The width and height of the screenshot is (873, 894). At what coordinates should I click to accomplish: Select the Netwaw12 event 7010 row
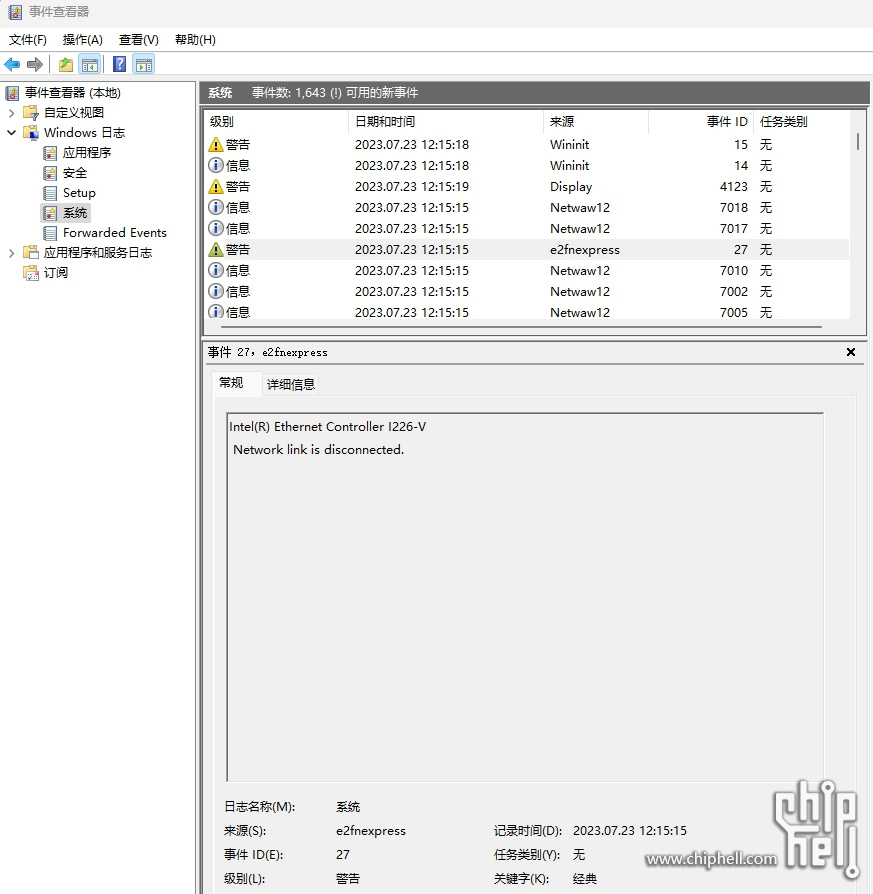(x=527, y=271)
